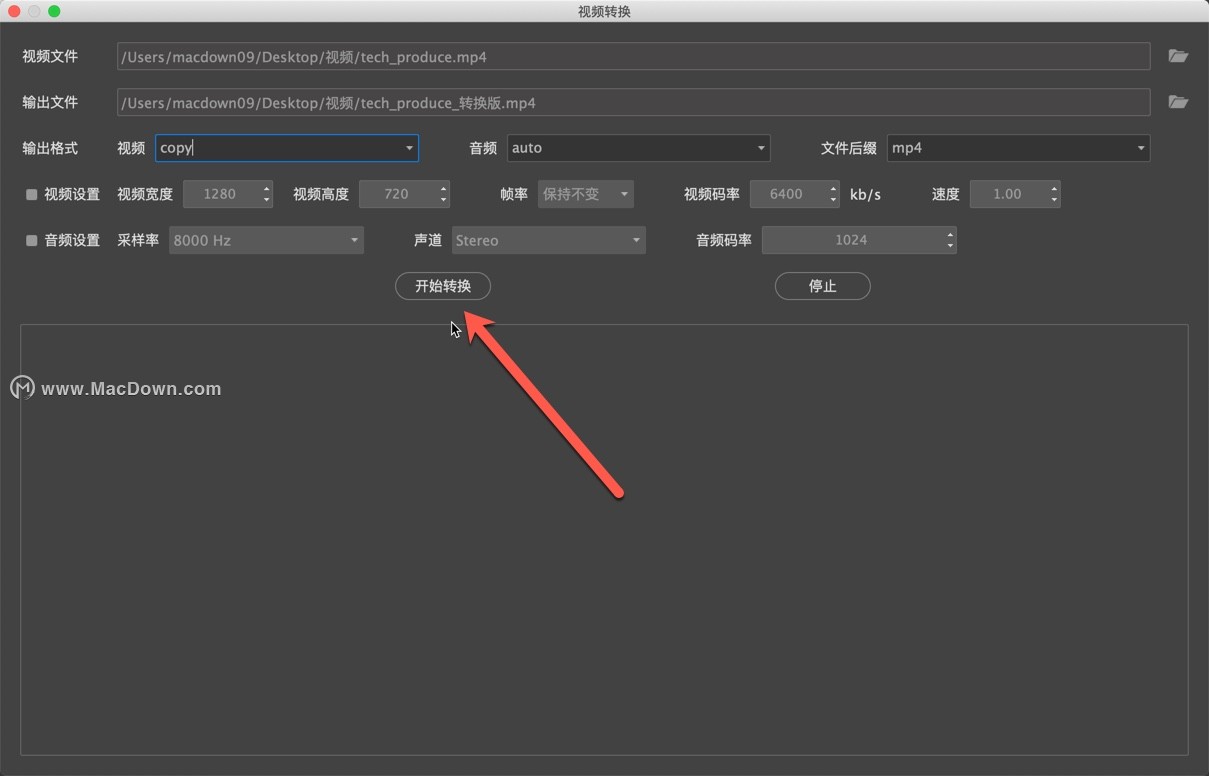The width and height of the screenshot is (1209, 776).
Task: Browse for the 视频文件 input file
Action: (1178, 56)
